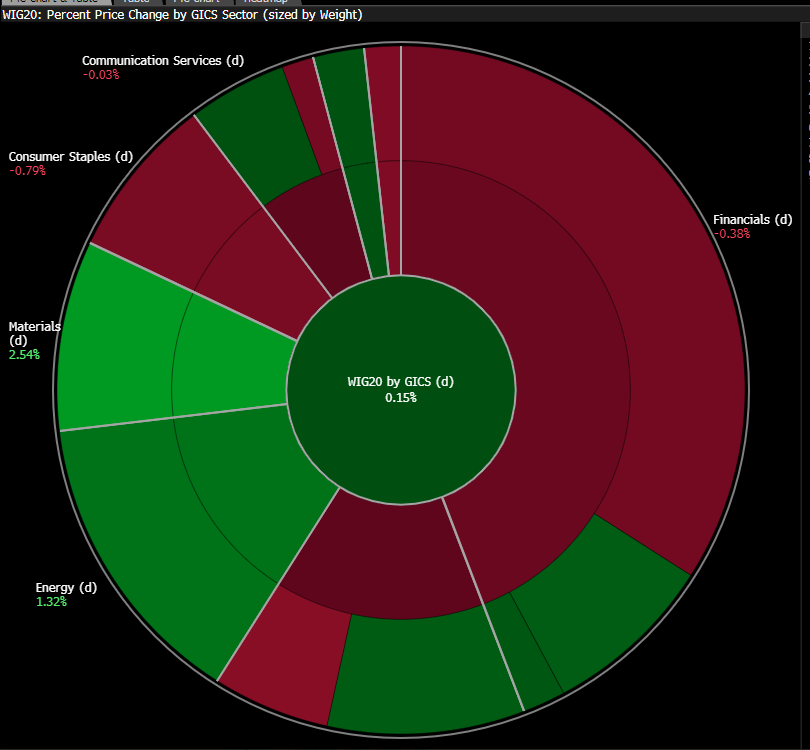Click the 2.54% Materials change value
Screen dimensions: 810x750
(x=24, y=354)
